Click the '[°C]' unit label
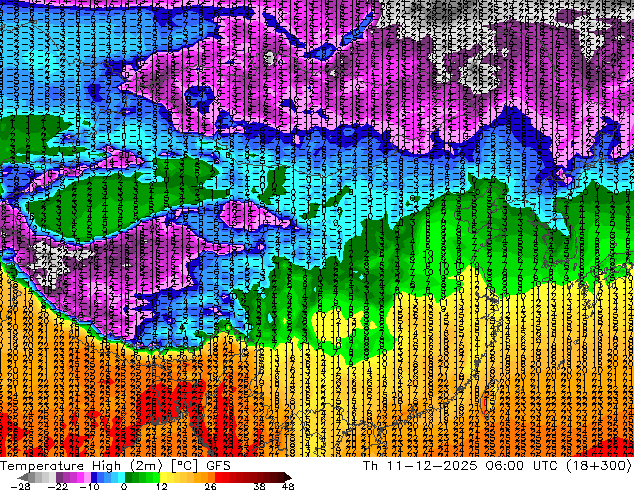Image resolution: width=634 pixels, height=490 pixels. pos(184,466)
